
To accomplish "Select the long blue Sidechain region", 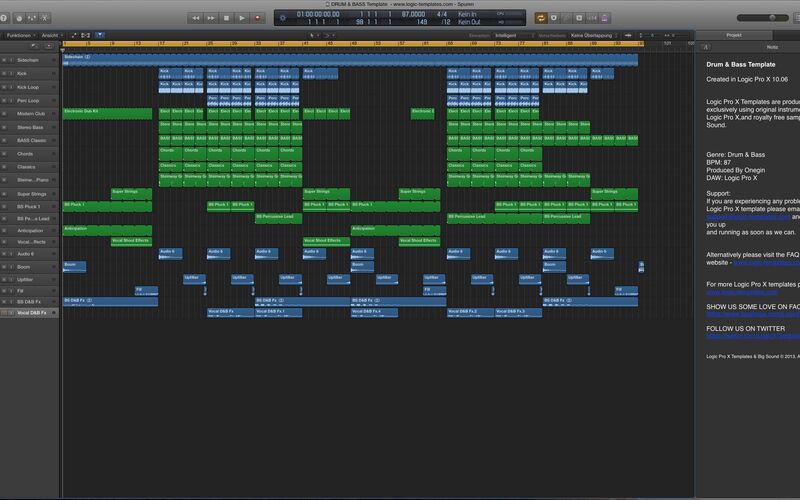I will pyautogui.click(x=350, y=60).
